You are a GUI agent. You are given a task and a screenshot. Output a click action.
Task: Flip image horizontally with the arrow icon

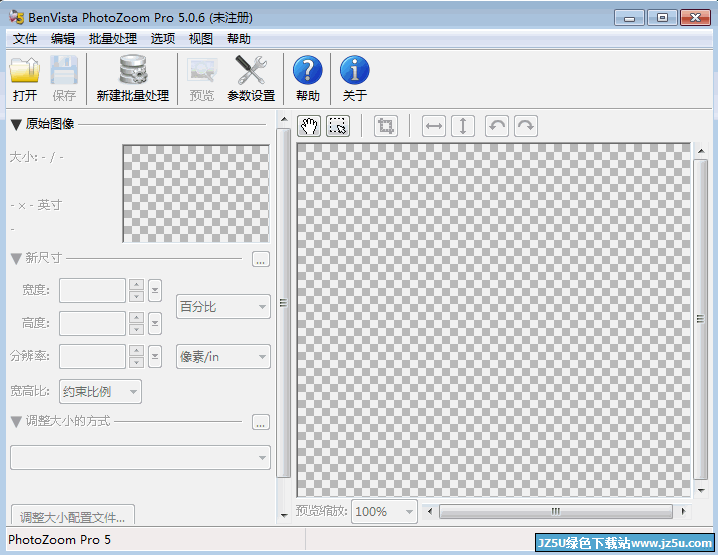[x=434, y=126]
